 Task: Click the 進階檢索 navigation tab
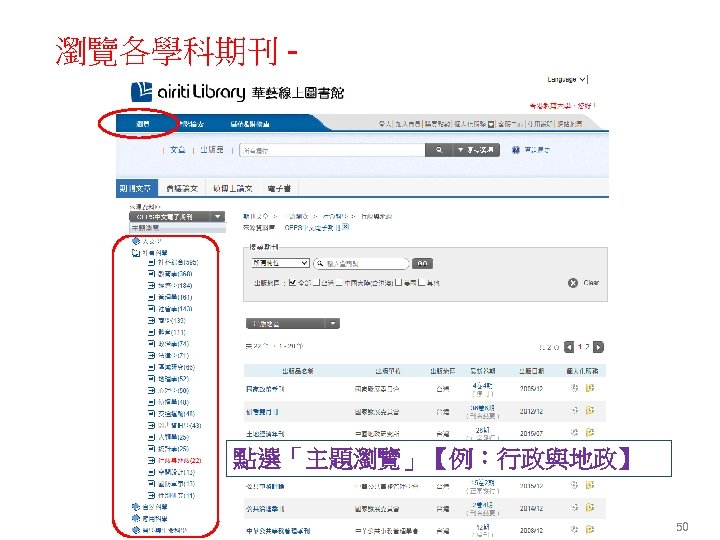[x=191, y=124]
